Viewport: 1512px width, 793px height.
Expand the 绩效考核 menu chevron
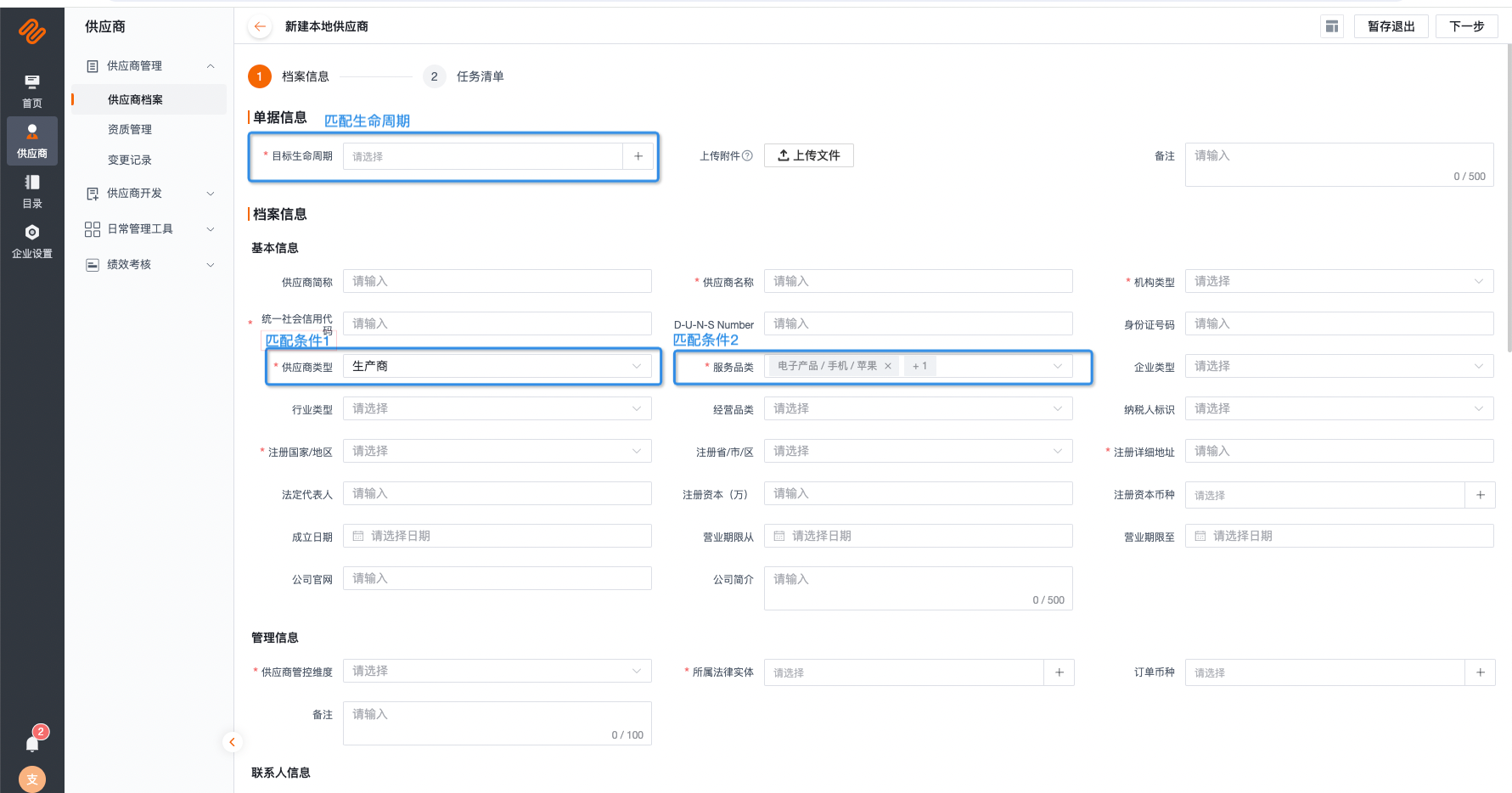tap(211, 265)
